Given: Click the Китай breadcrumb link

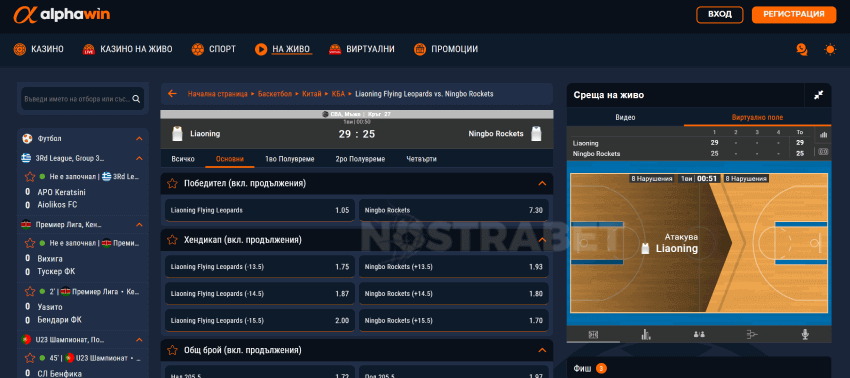Looking at the screenshot, I should [312, 94].
